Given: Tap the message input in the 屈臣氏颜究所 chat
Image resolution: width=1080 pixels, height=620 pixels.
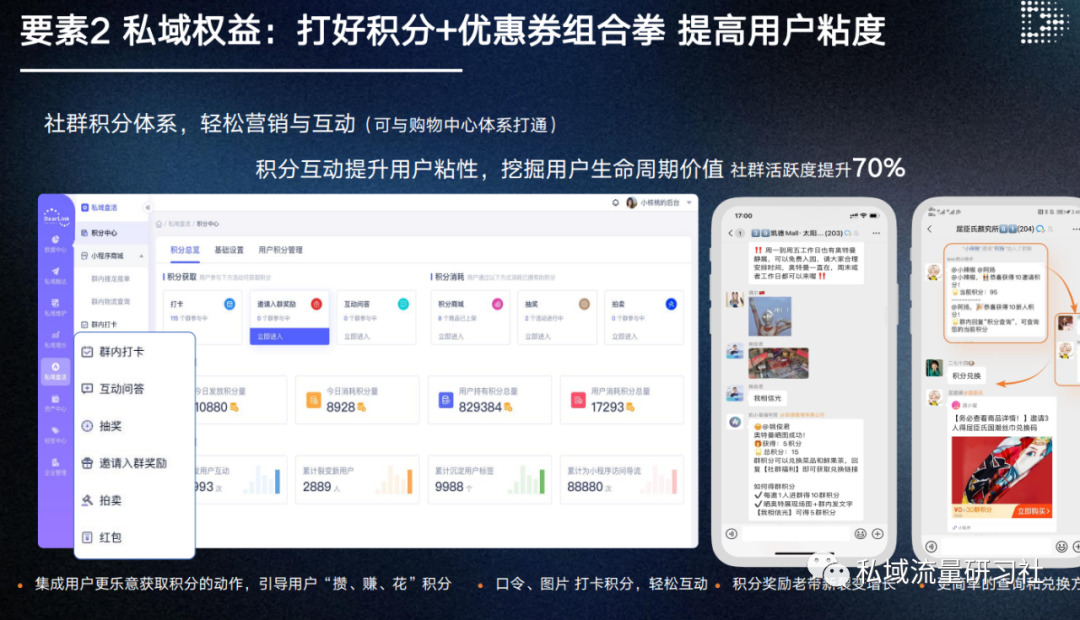Looking at the screenshot, I should pos(997,546).
